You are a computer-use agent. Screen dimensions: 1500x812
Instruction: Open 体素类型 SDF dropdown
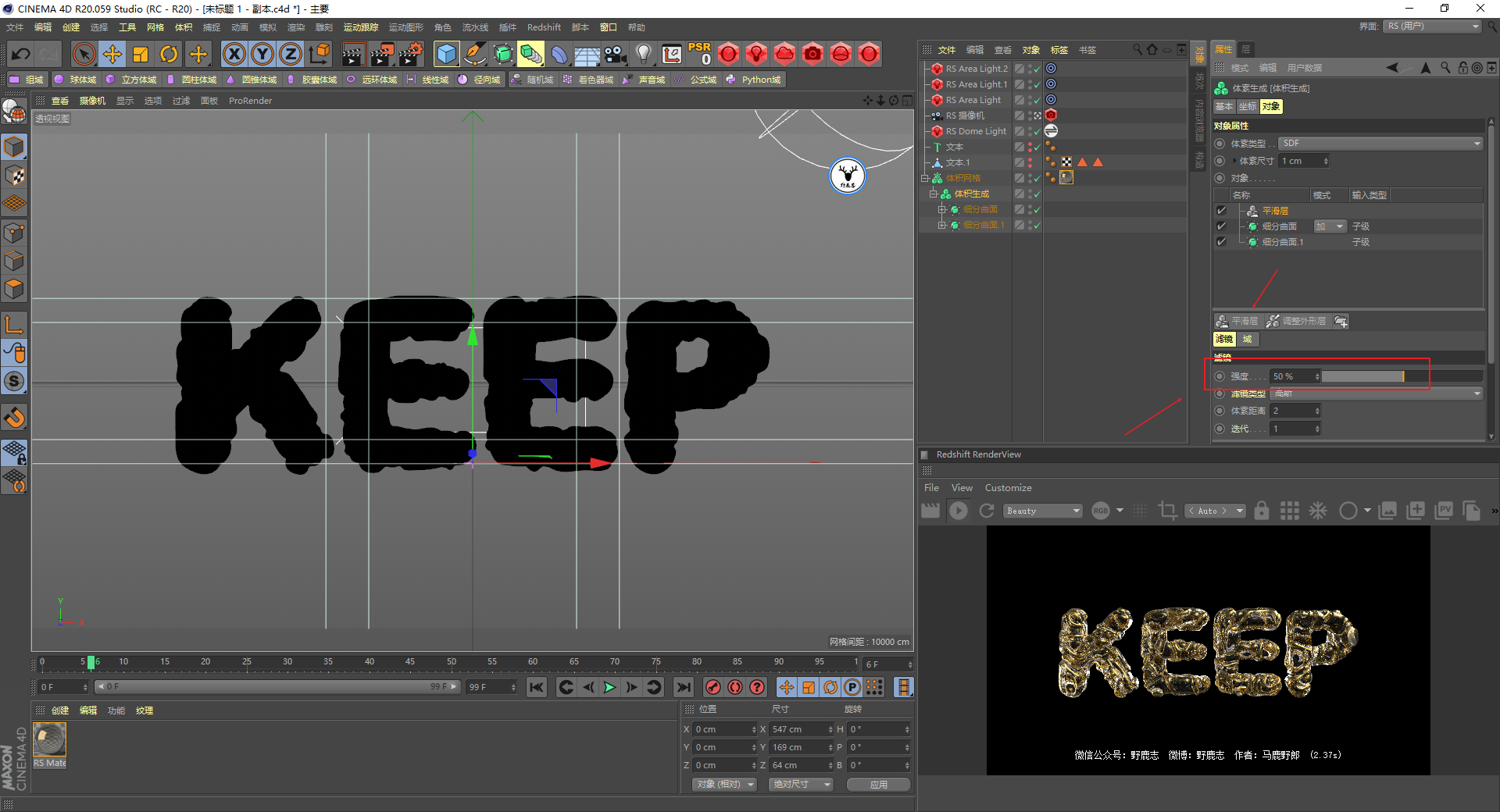(1380, 143)
